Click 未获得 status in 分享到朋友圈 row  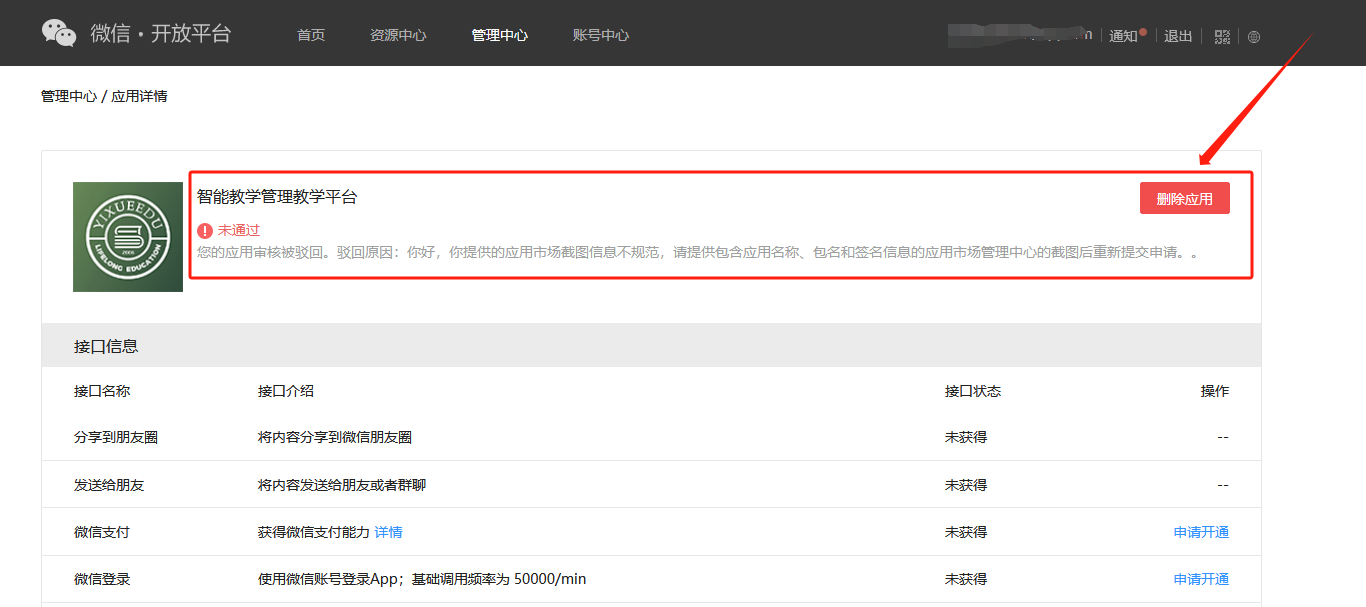[x=966, y=437]
